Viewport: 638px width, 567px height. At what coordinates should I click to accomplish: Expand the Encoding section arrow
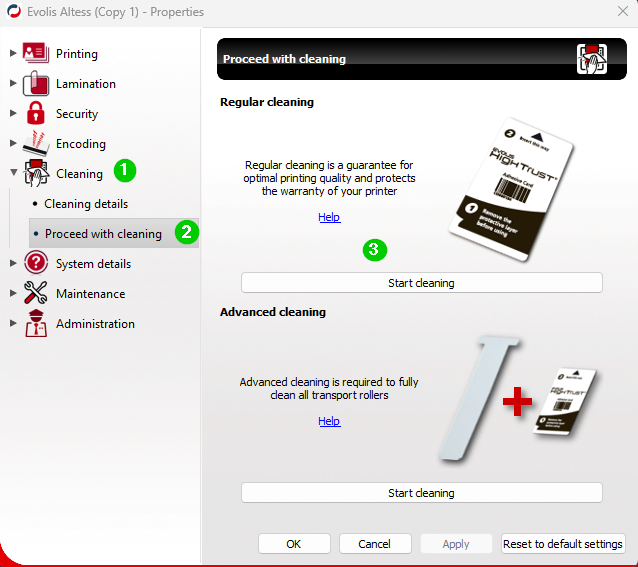click(13, 143)
